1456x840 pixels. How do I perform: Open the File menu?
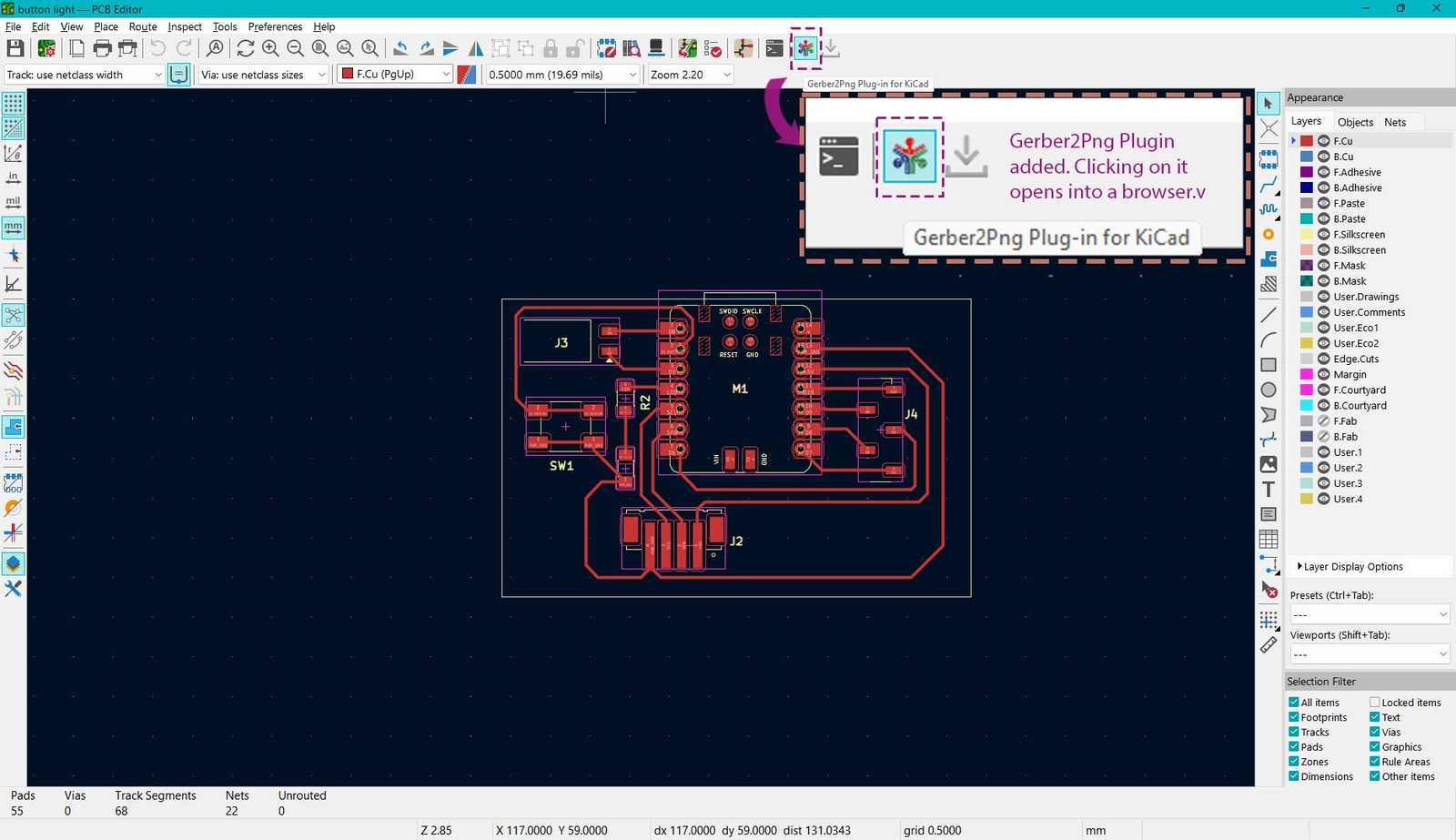(13, 26)
